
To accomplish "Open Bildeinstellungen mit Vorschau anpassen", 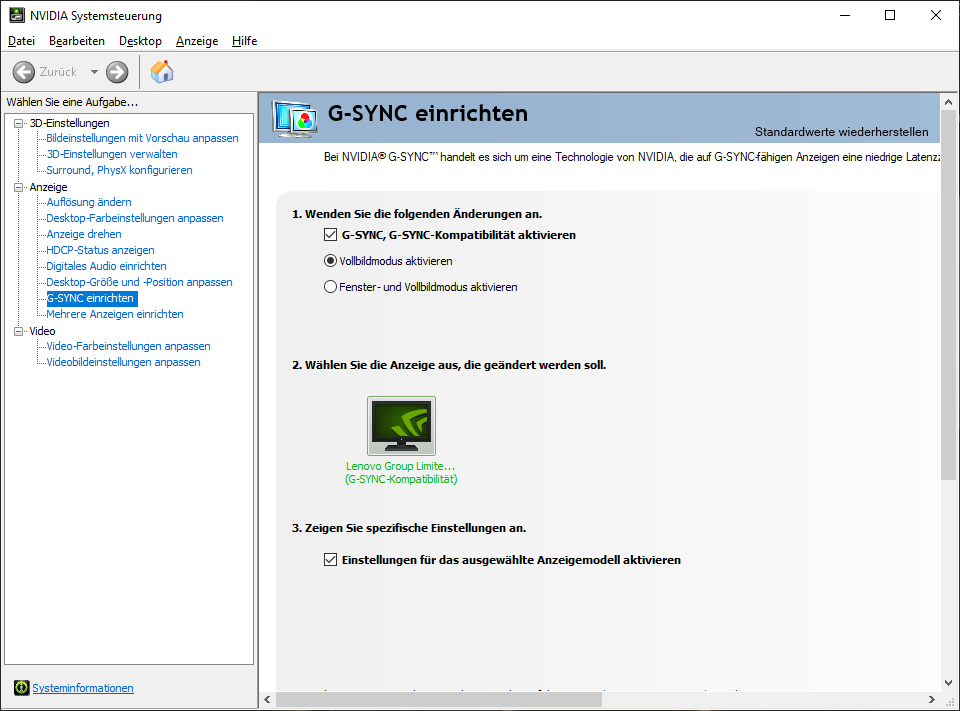I will pyautogui.click(x=143, y=138).
